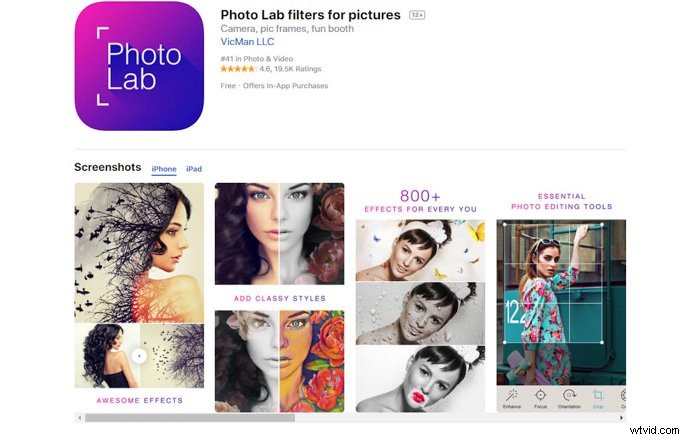Click the five-star rating icons

[x=238, y=69]
